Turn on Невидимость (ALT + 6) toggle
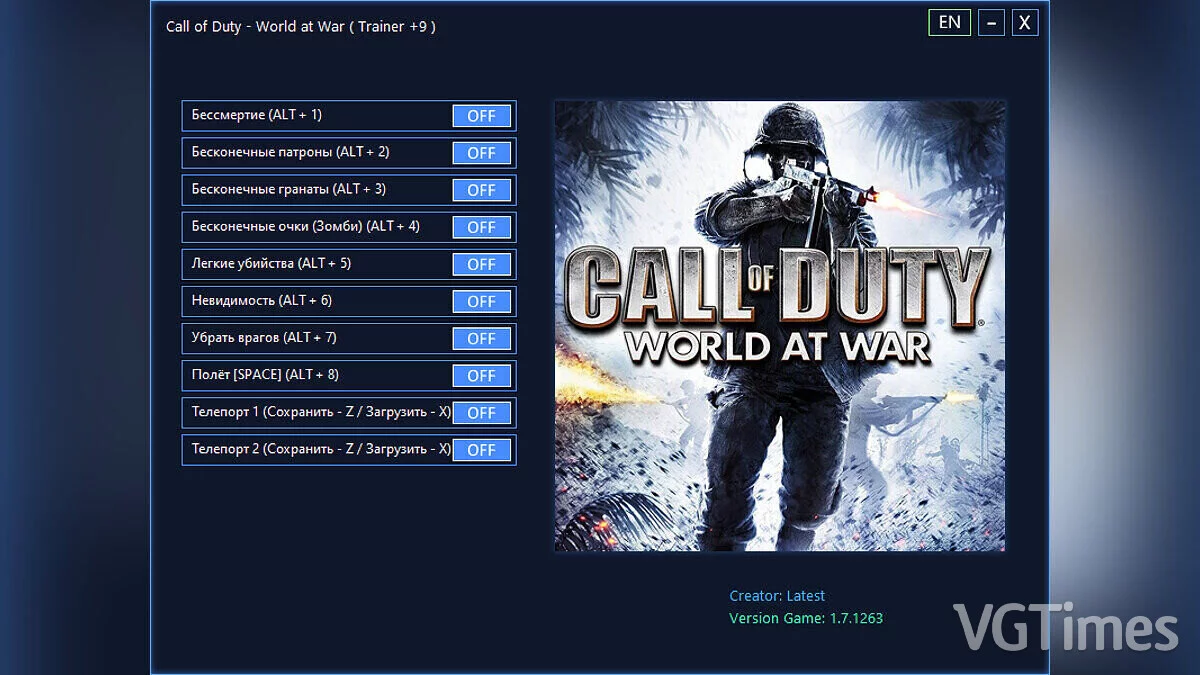The height and width of the screenshot is (675, 1200). (481, 301)
